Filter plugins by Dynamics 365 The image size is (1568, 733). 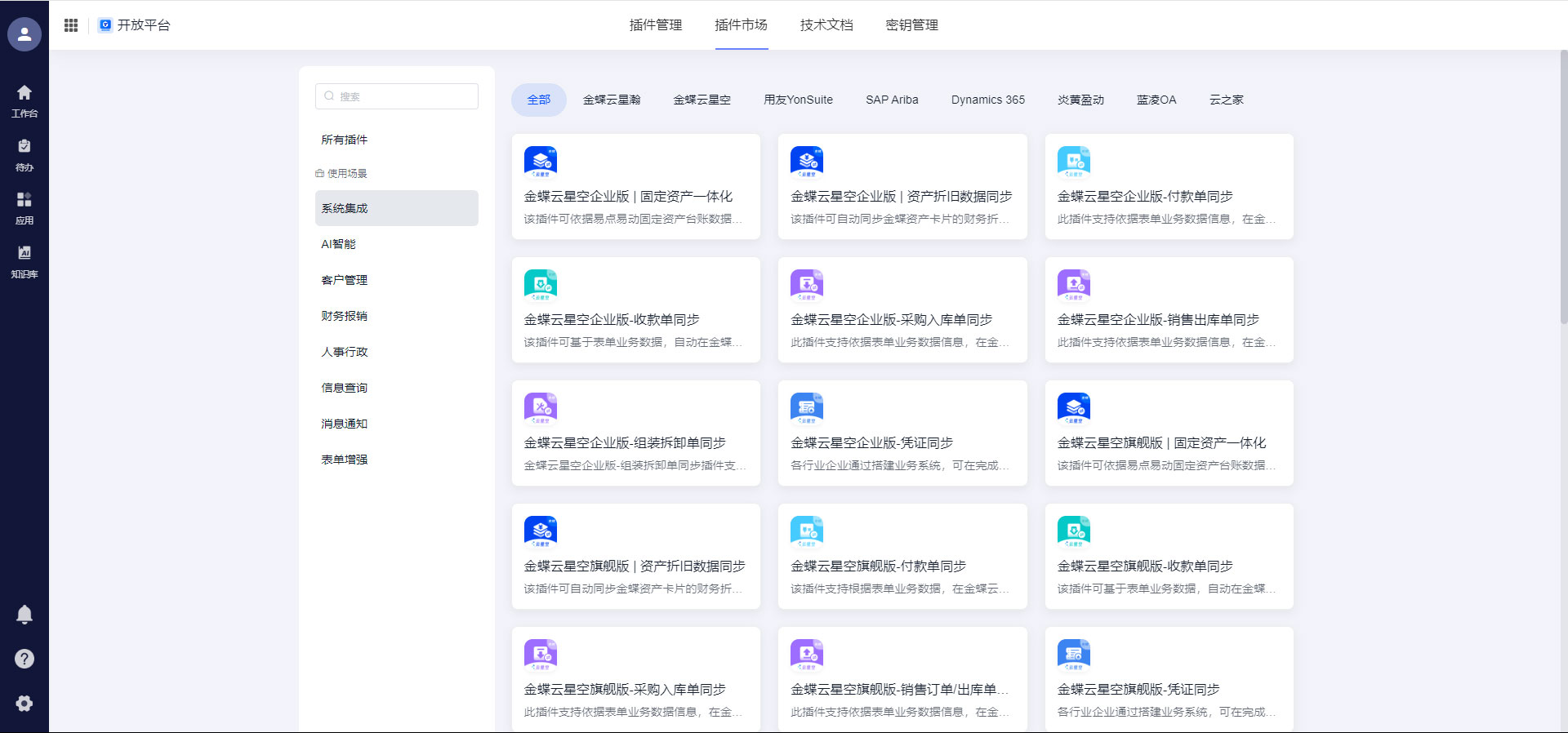[987, 100]
